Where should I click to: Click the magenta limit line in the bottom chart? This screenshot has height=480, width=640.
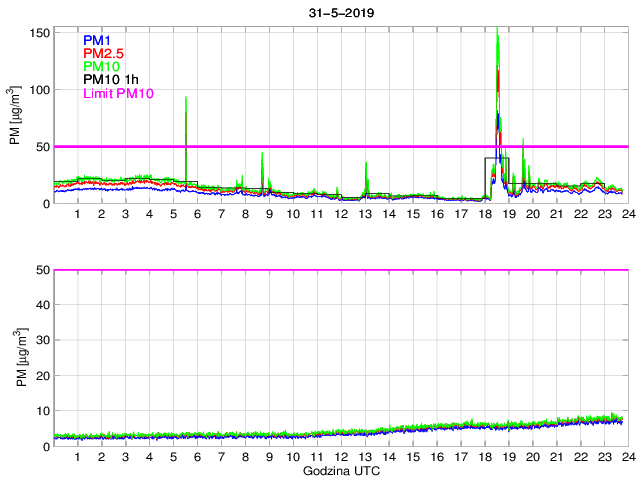point(340,270)
